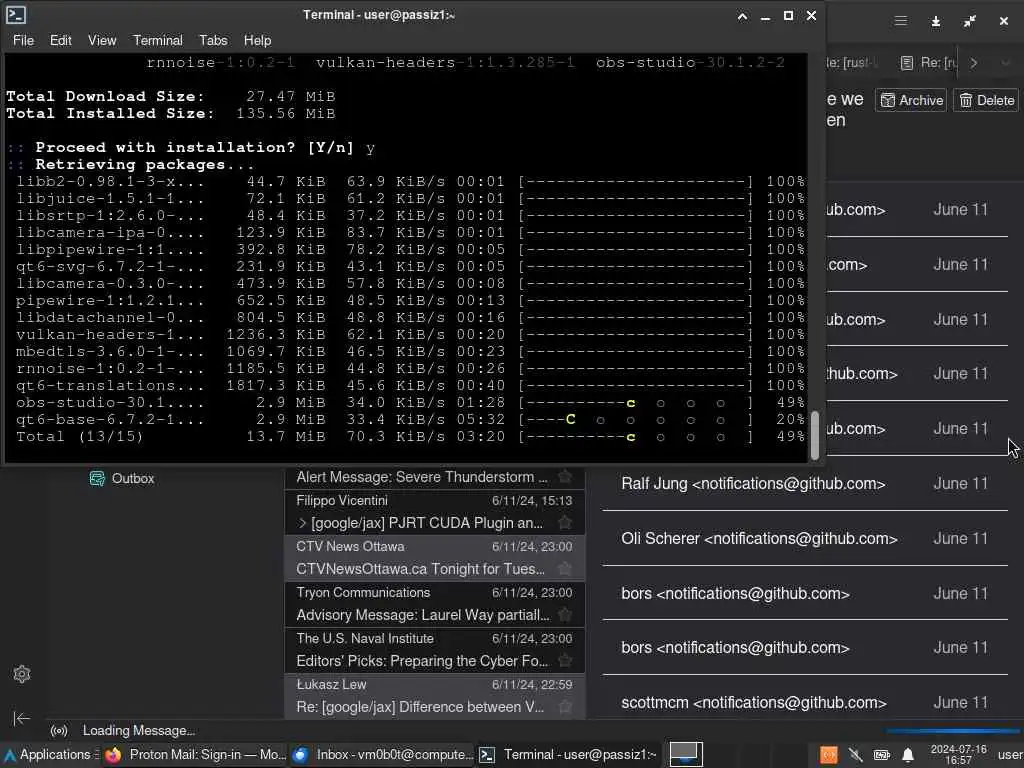Screen dimensions: 1024x768
Task: Open the battery power manager icon
Action: click(x=882, y=756)
